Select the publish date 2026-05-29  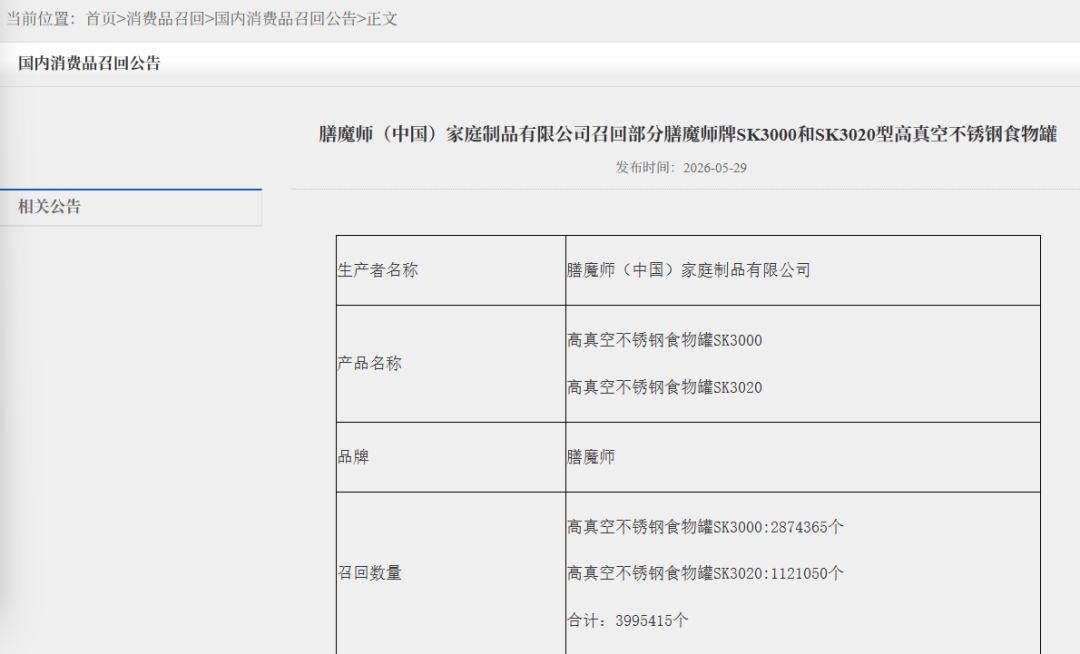click(x=714, y=168)
